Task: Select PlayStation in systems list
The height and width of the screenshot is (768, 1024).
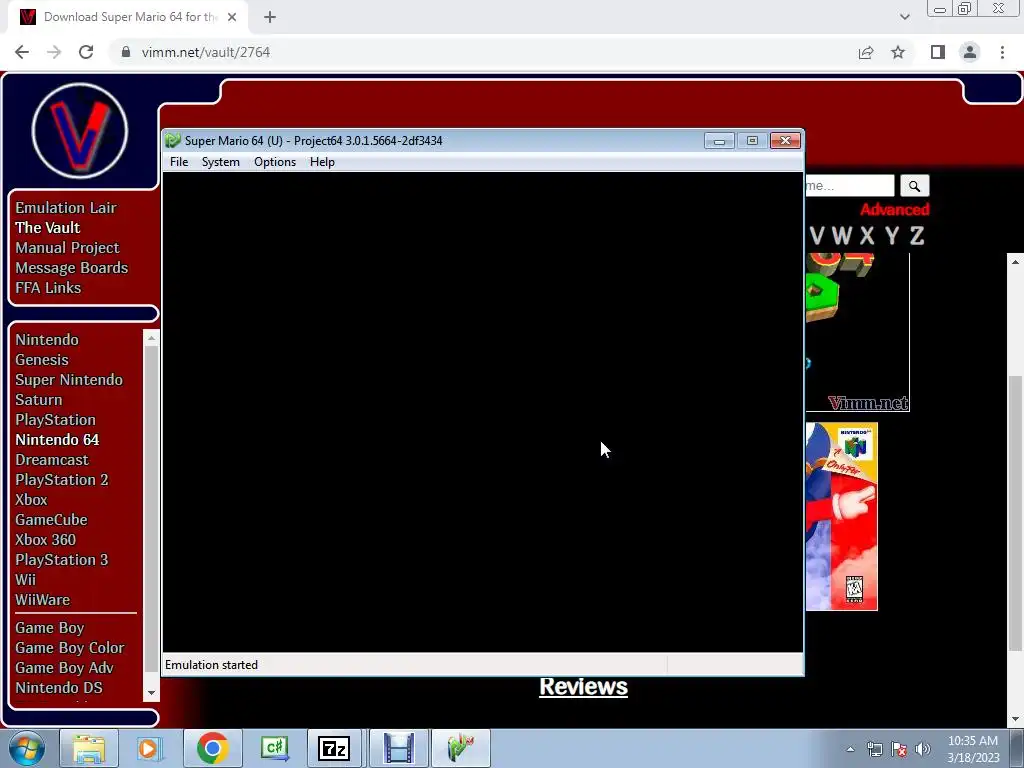Action: (x=56, y=420)
